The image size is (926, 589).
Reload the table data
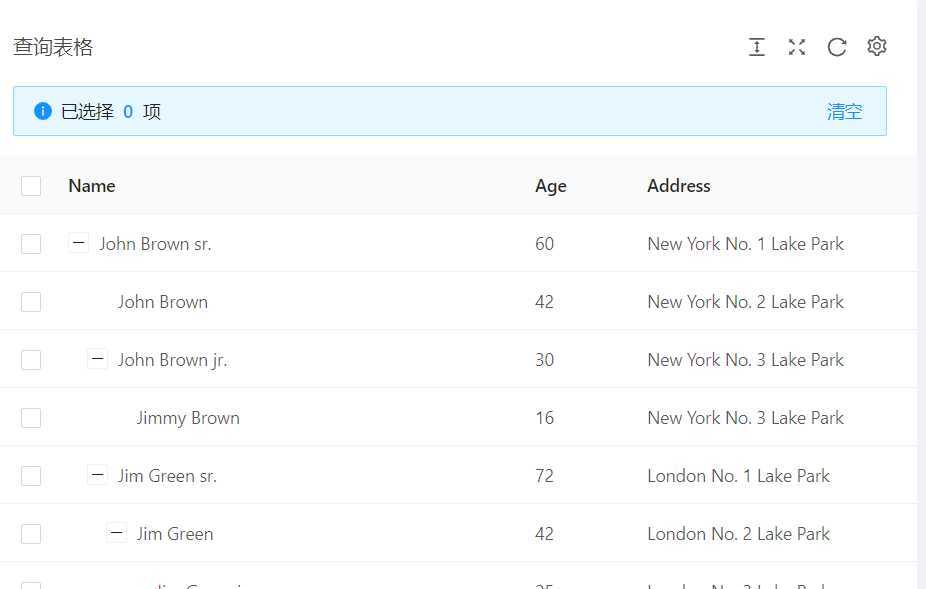click(837, 47)
